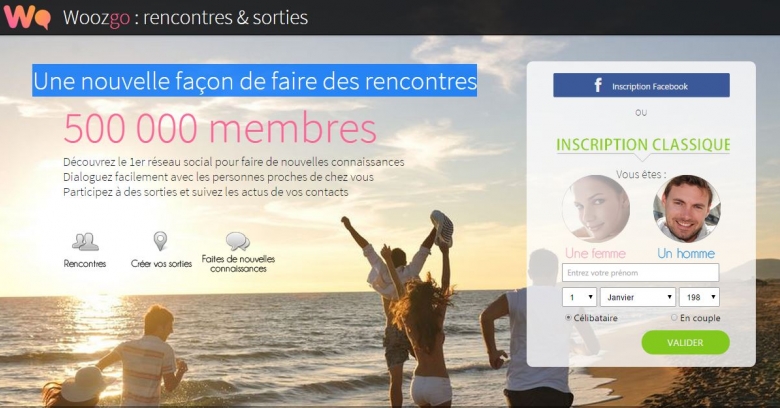This screenshot has height=408, width=780.
Task: Click the Rencontres people icon
Action: tap(85, 242)
